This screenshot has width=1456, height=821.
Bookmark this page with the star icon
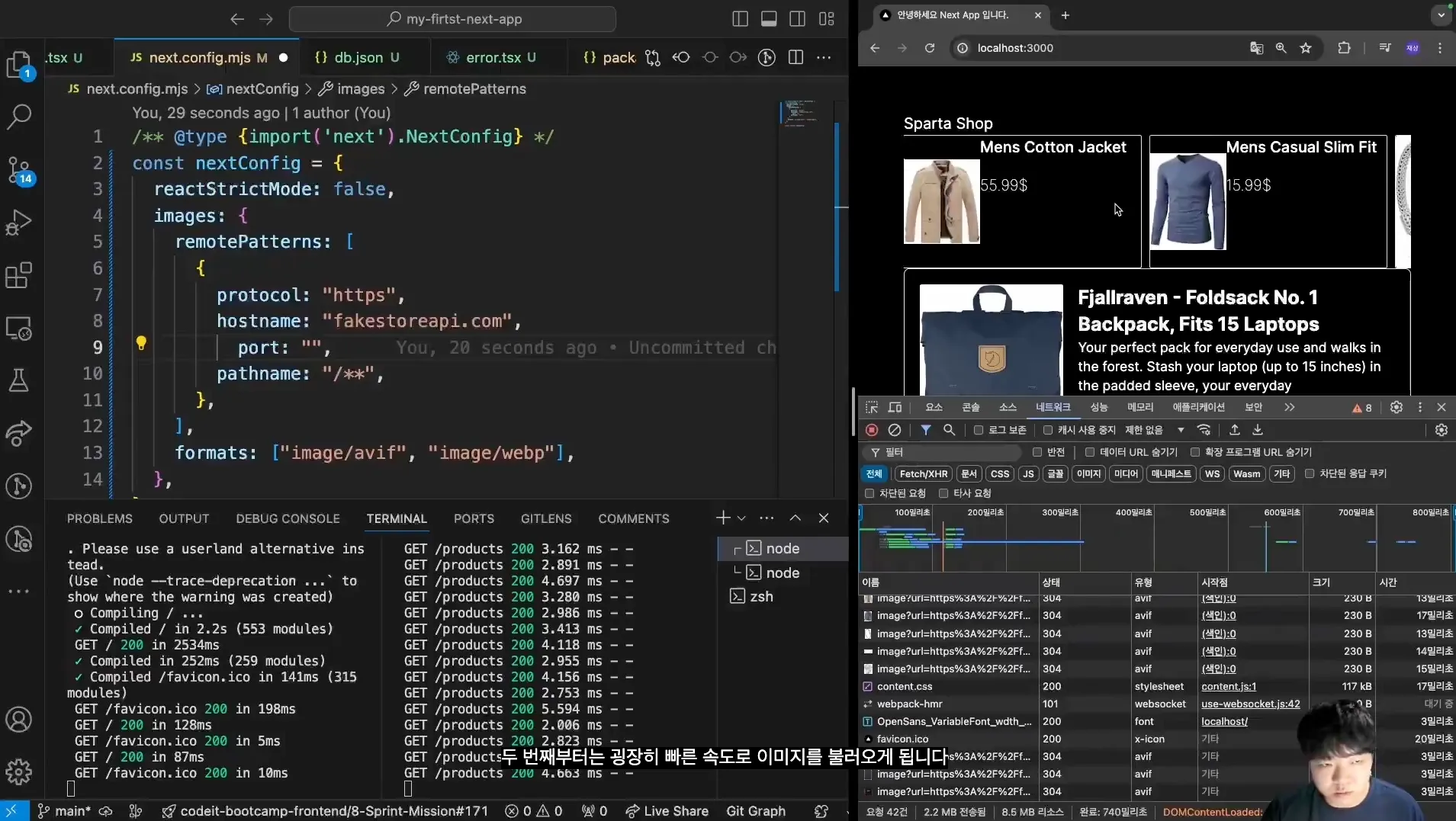[x=1306, y=48]
